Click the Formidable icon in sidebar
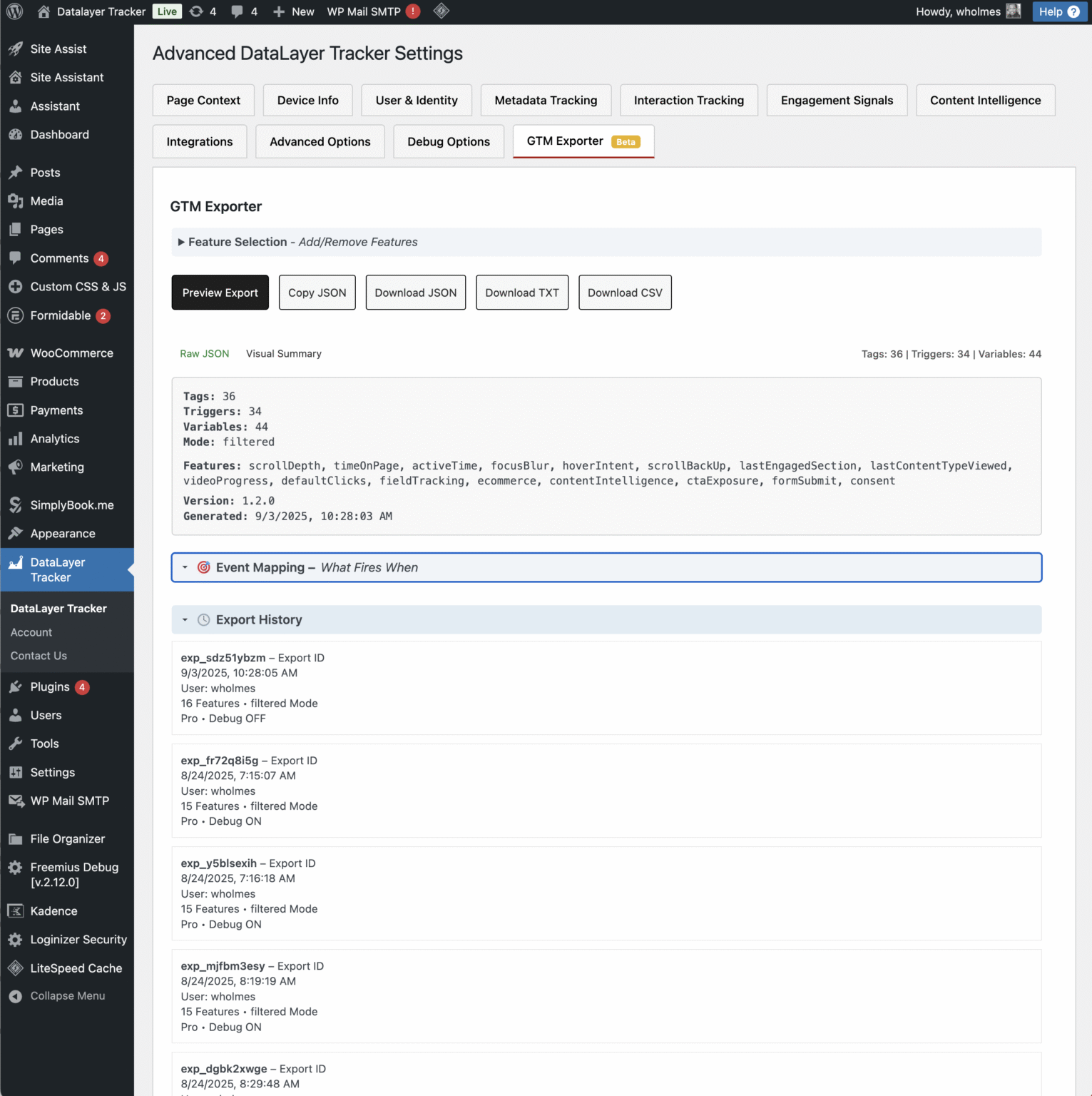The width and height of the screenshot is (1092, 1096). pyautogui.click(x=16, y=315)
